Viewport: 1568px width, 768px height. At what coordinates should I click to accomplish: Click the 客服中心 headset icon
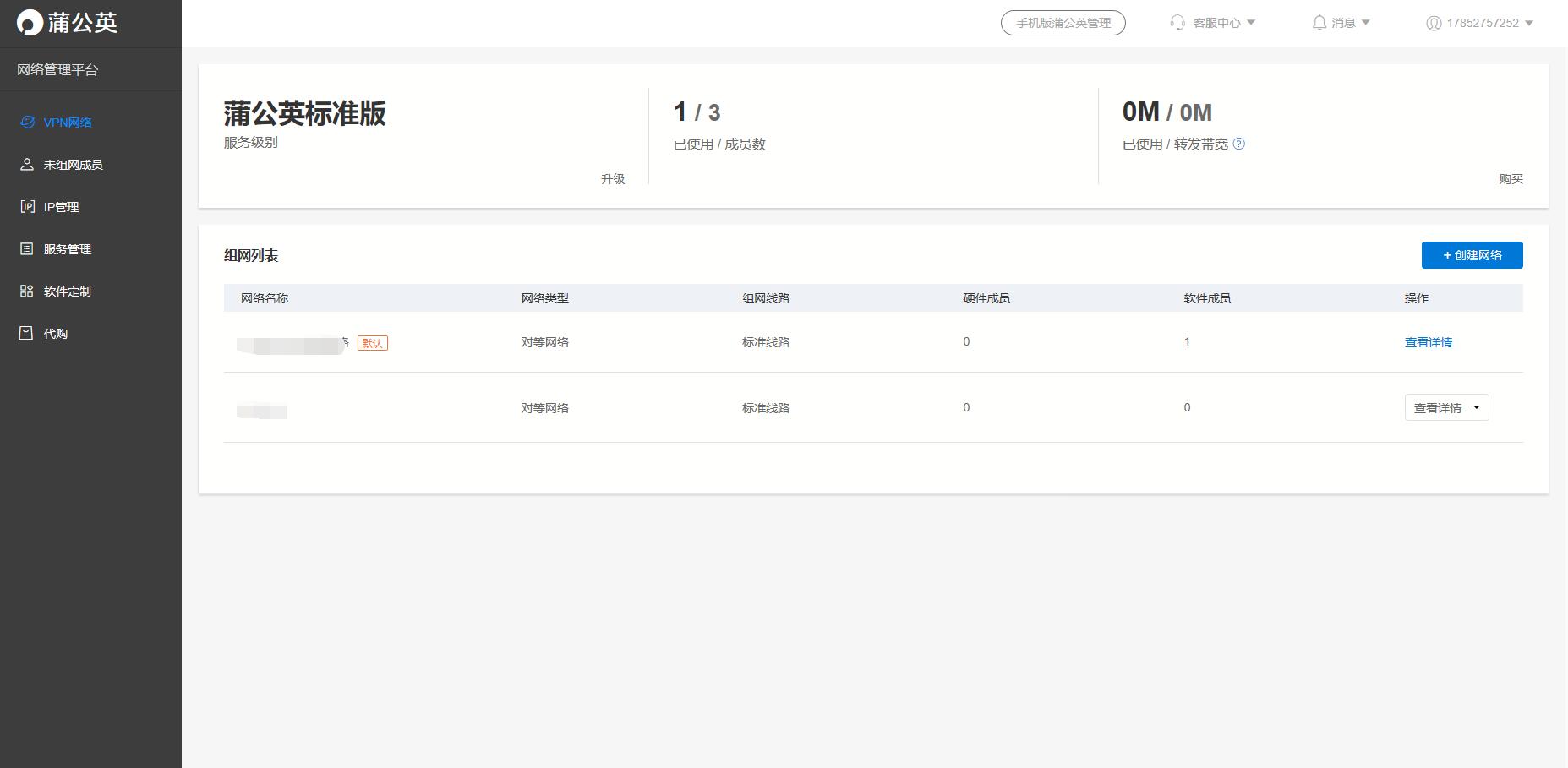pyautogui.click(x=1177, y=23)
